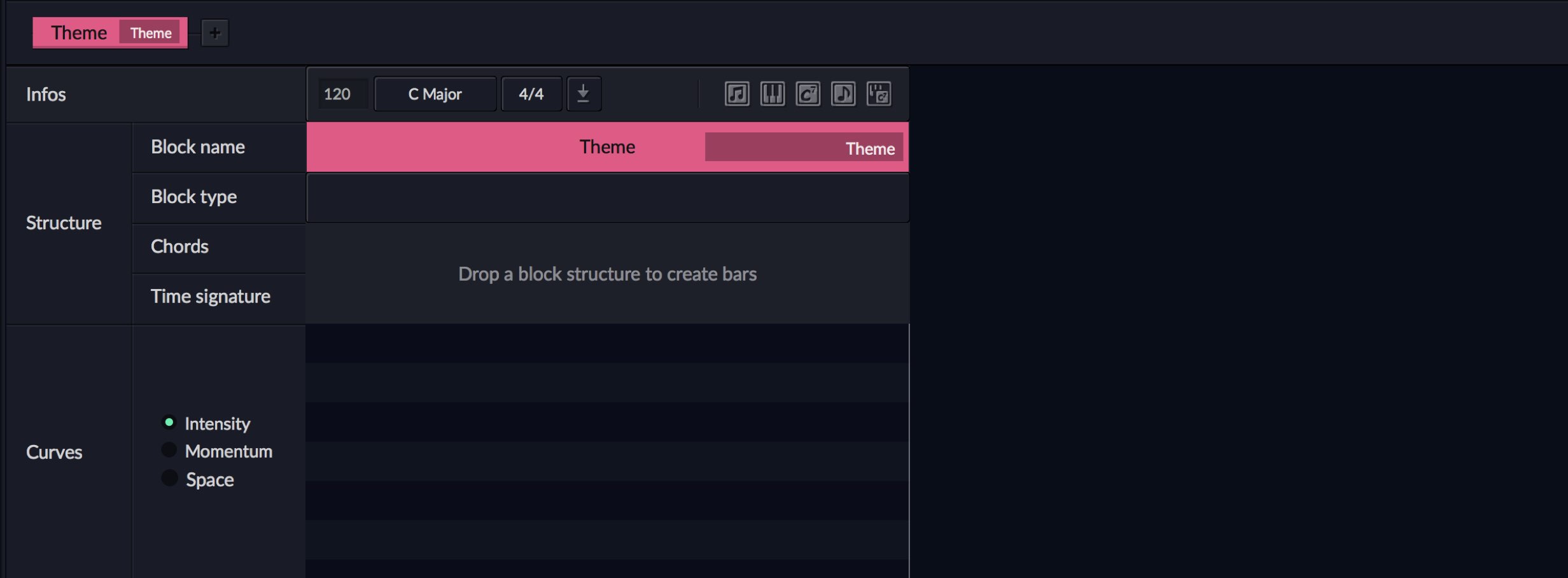
Task: Click the double music notes icon
Action: pyautogui.click(x=737, y=94)
